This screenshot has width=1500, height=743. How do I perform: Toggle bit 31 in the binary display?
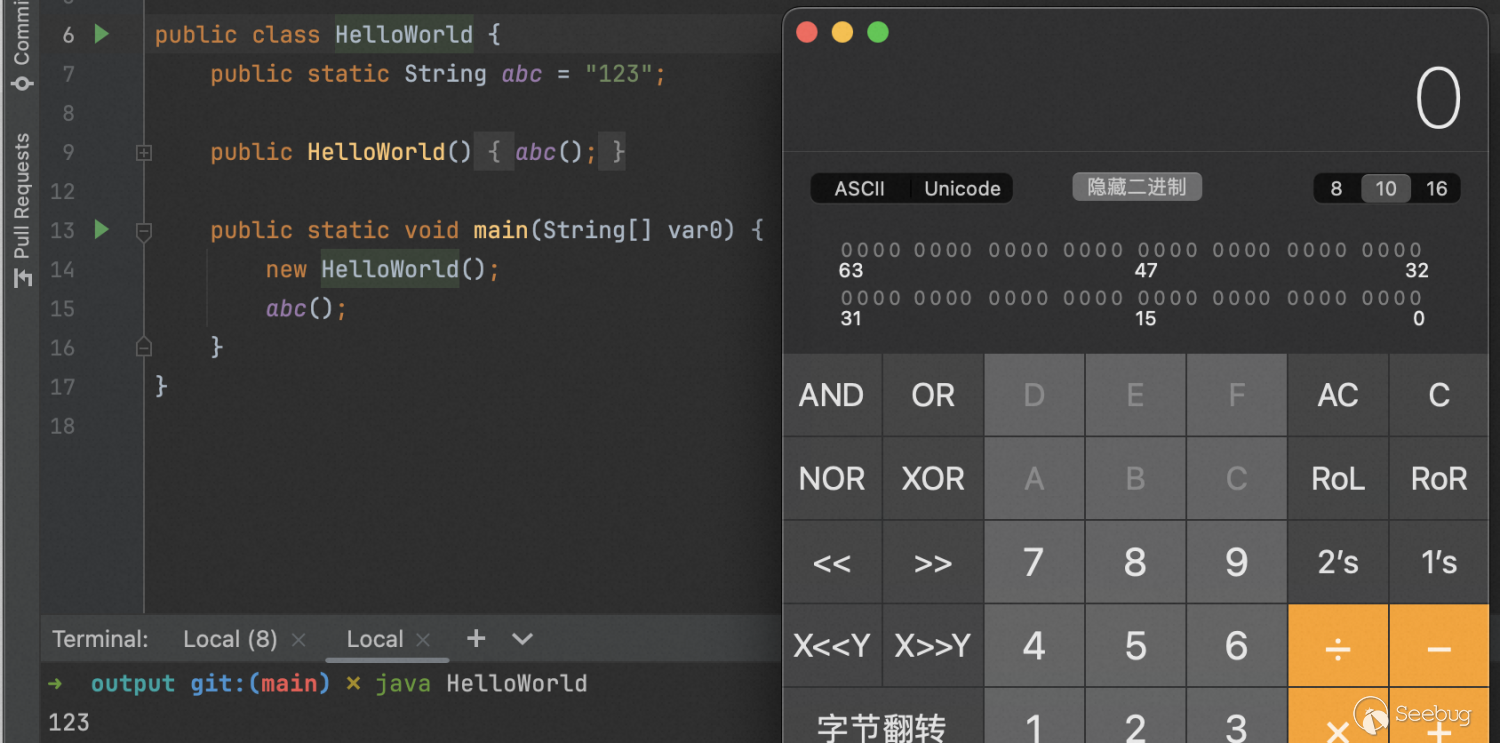point(847,298)
